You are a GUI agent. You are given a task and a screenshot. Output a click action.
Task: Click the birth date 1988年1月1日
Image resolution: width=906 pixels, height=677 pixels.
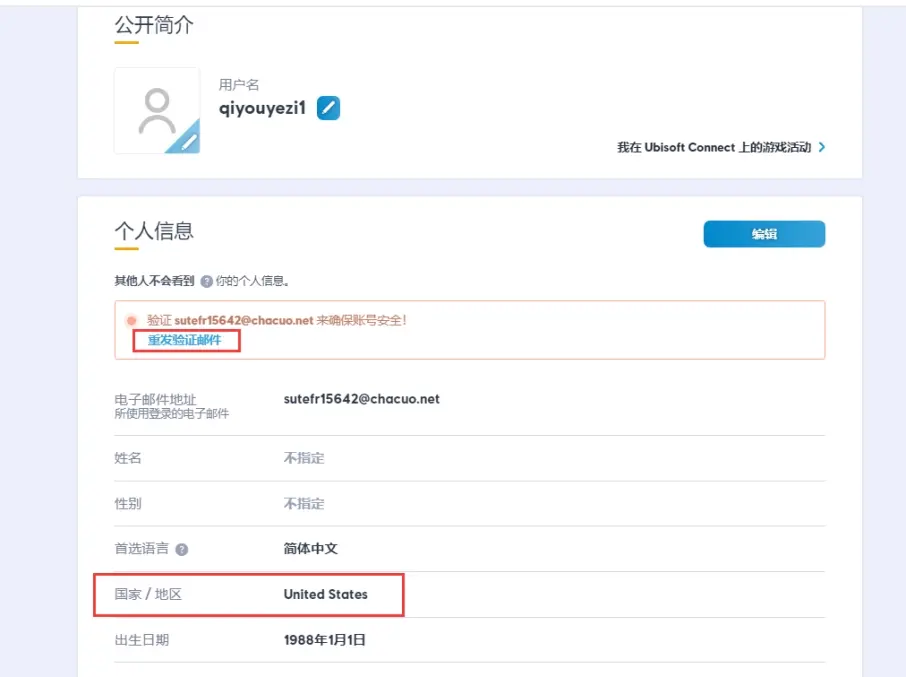(x=325, y=639)
